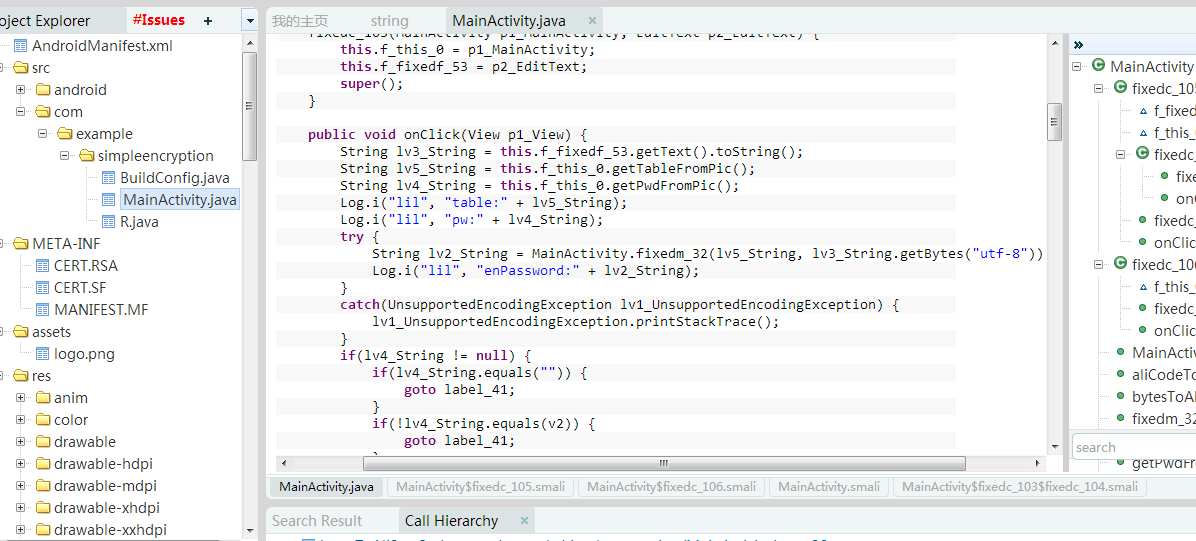Click the CERT.SF file icon

[43, 288]
